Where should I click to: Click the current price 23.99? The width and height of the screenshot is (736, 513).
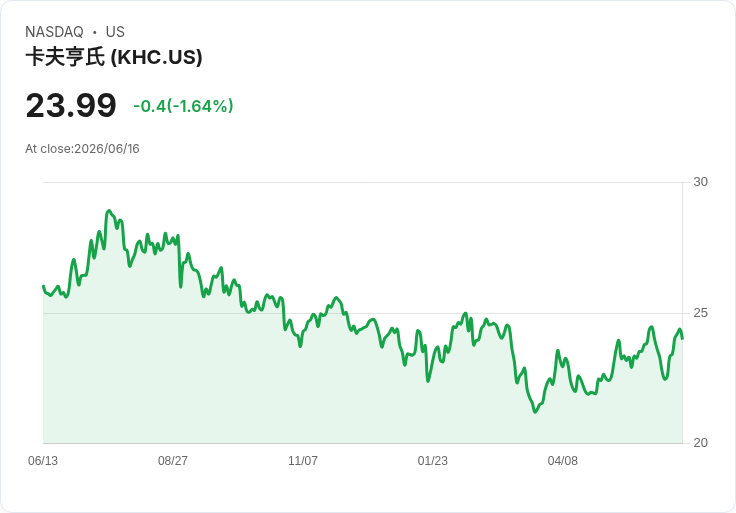tap(71, 105)
